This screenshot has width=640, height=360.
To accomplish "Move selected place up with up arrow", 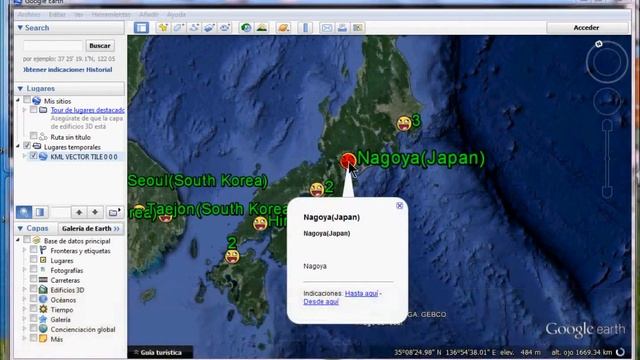I will [x=79, y=212].
